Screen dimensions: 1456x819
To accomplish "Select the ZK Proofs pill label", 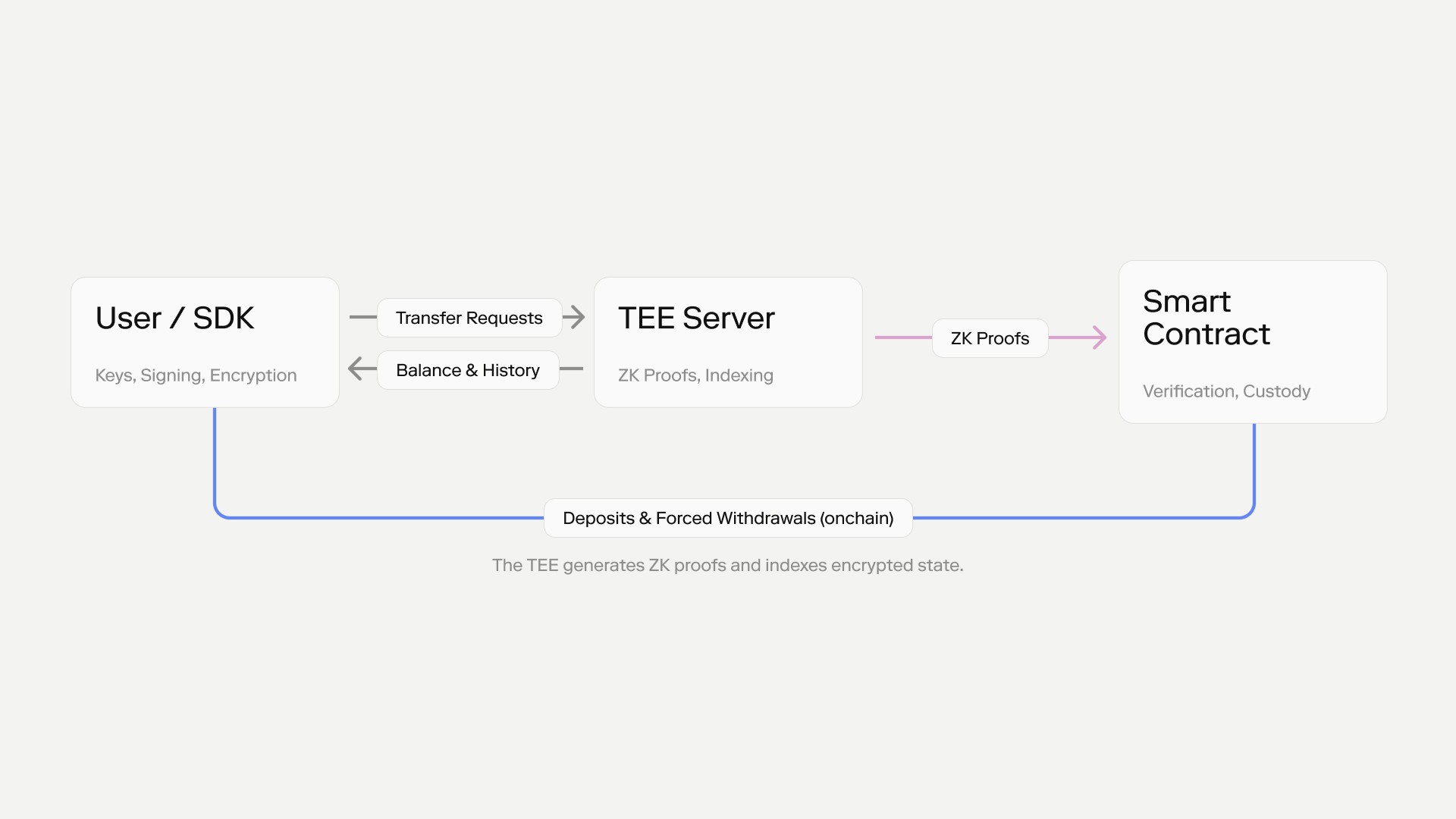I will 989,338.
